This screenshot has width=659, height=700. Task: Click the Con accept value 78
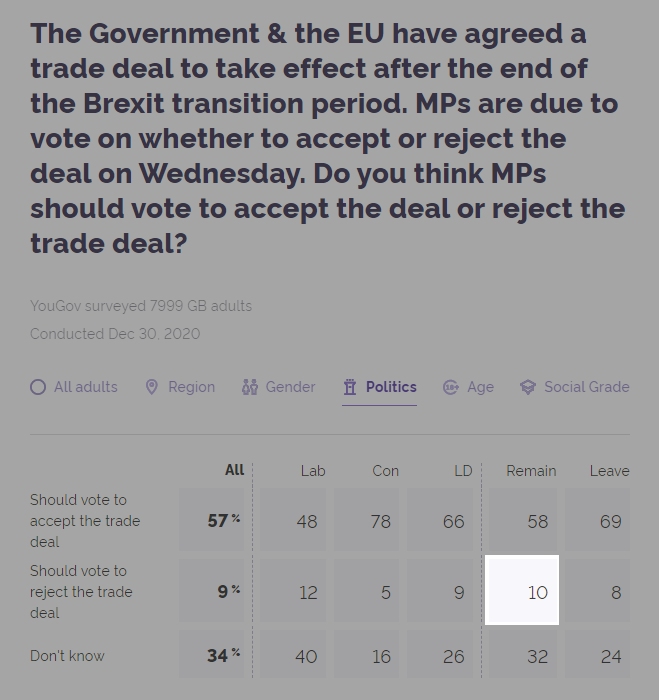(367, 520)
